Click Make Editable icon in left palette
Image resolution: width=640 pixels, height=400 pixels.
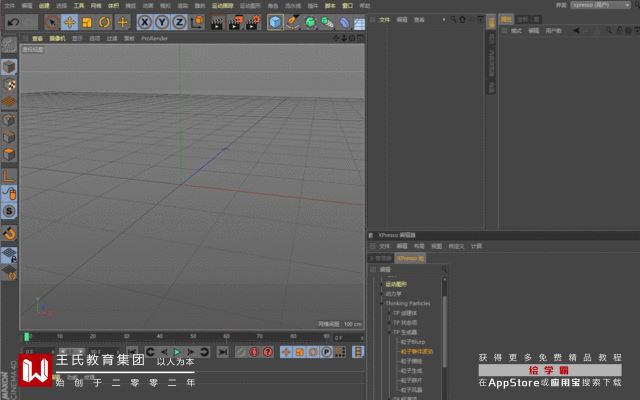[9, 45]
